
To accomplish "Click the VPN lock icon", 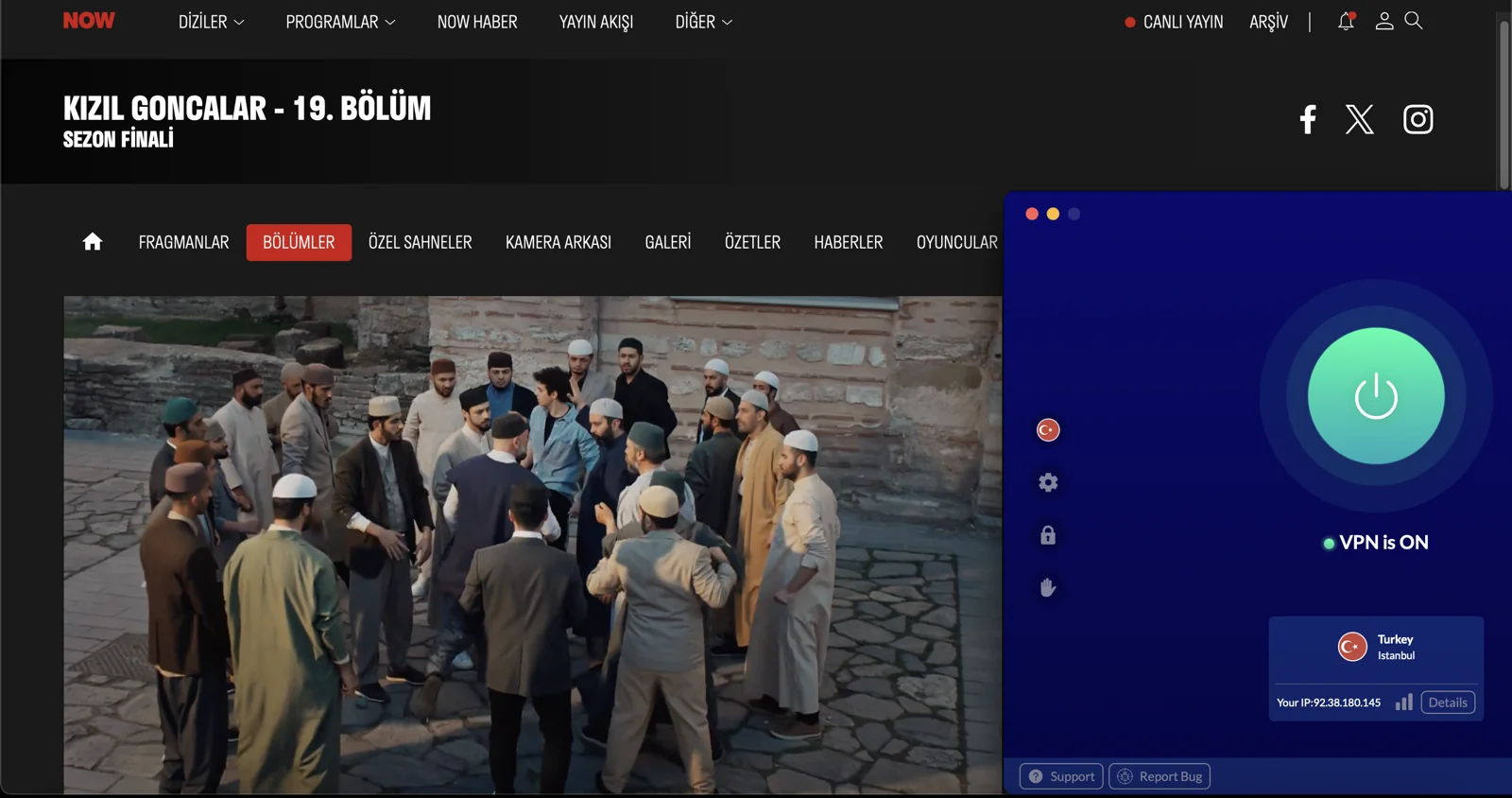I will (x=1048, y=535).
